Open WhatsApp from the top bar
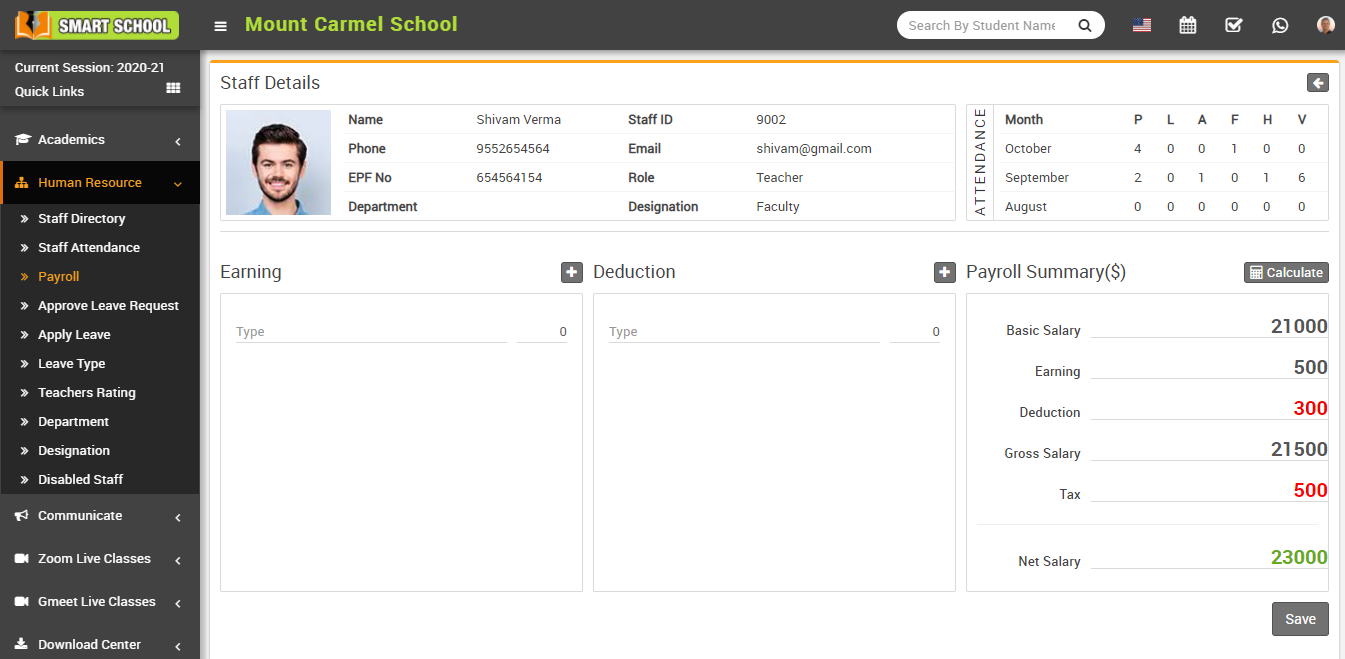The height and width of the screenshot is (659, 1345). pos(1280,25)
